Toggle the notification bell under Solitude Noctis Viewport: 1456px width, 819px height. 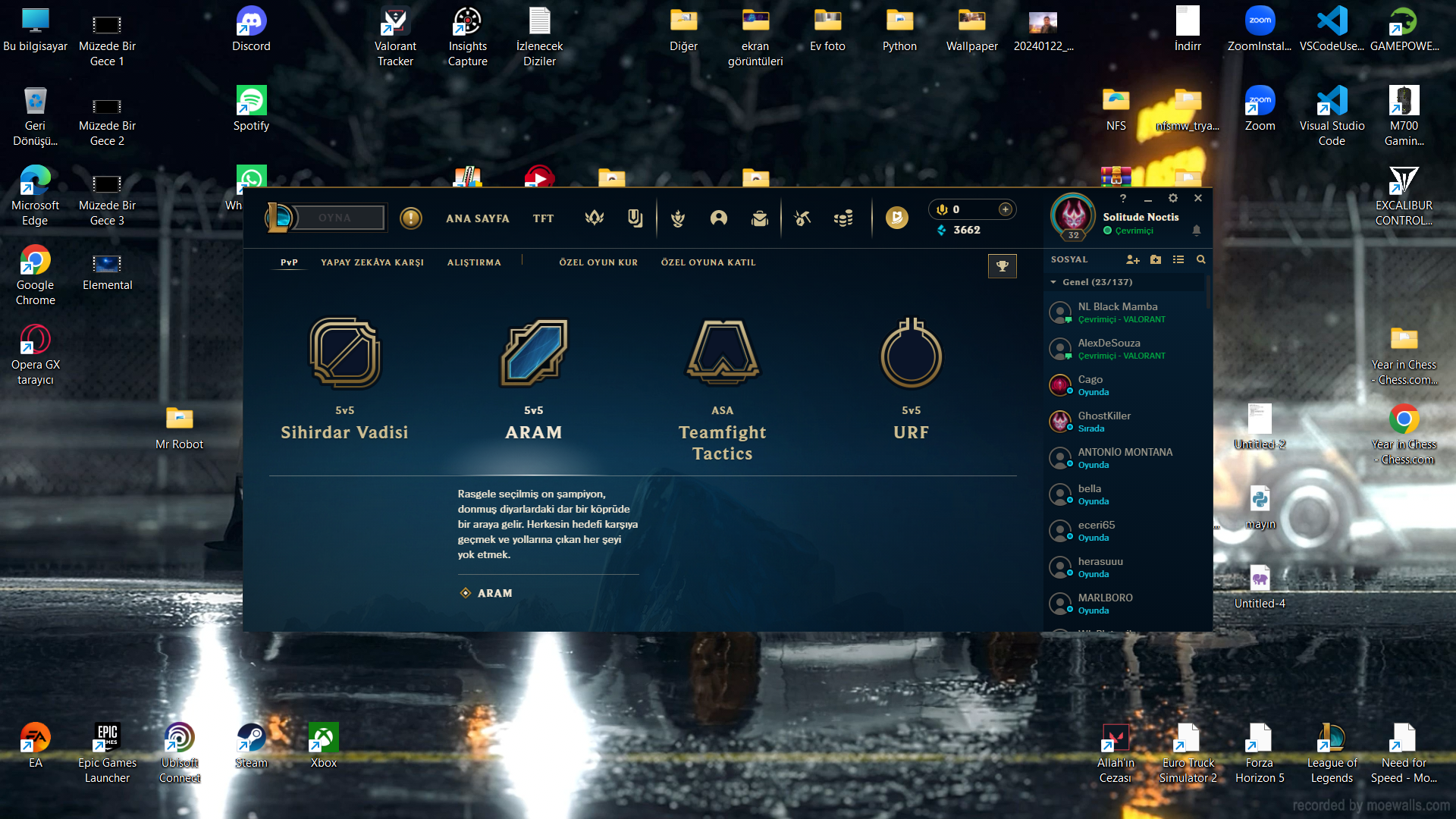pyautogui.click(x=1196, y=231)
